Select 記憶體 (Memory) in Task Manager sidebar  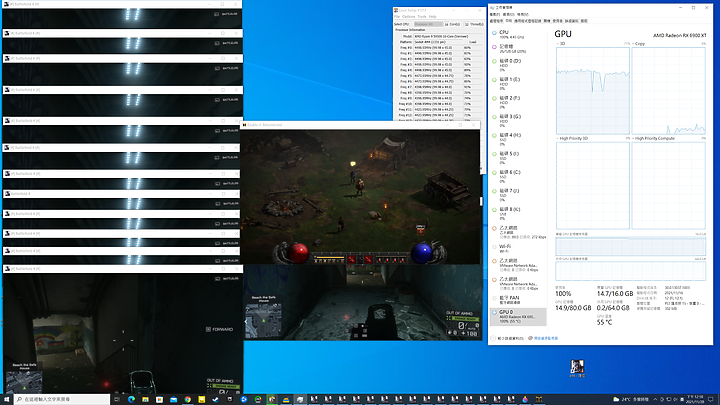coord(518,49)
